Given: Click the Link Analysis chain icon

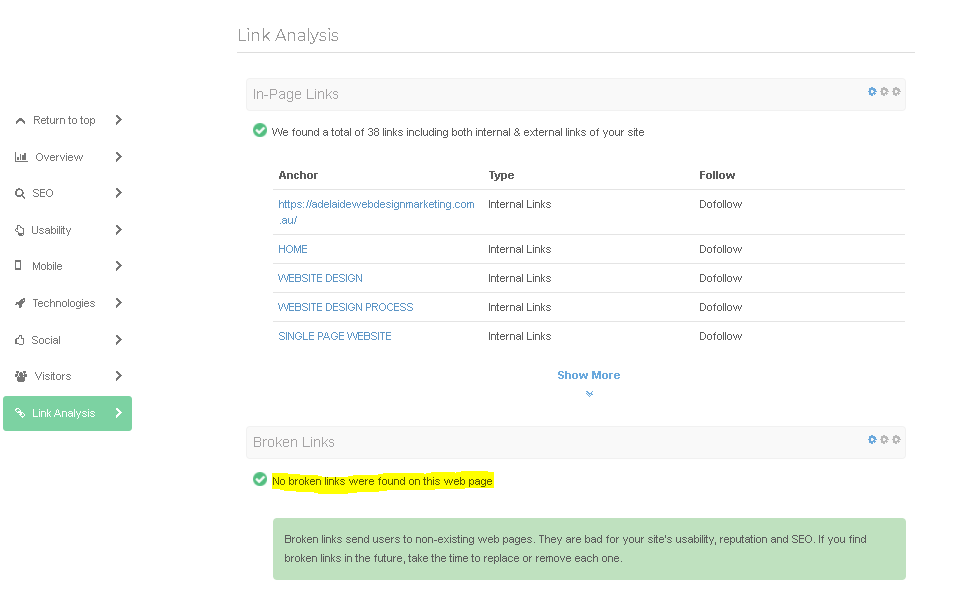Looking at the screenshot, I should 20,413.
